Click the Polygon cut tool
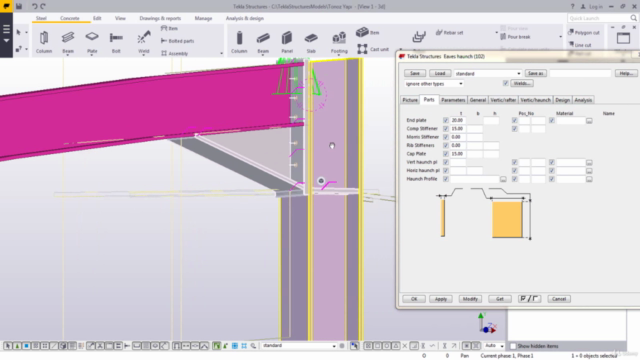Screen dimensions: 640x360 584,32
